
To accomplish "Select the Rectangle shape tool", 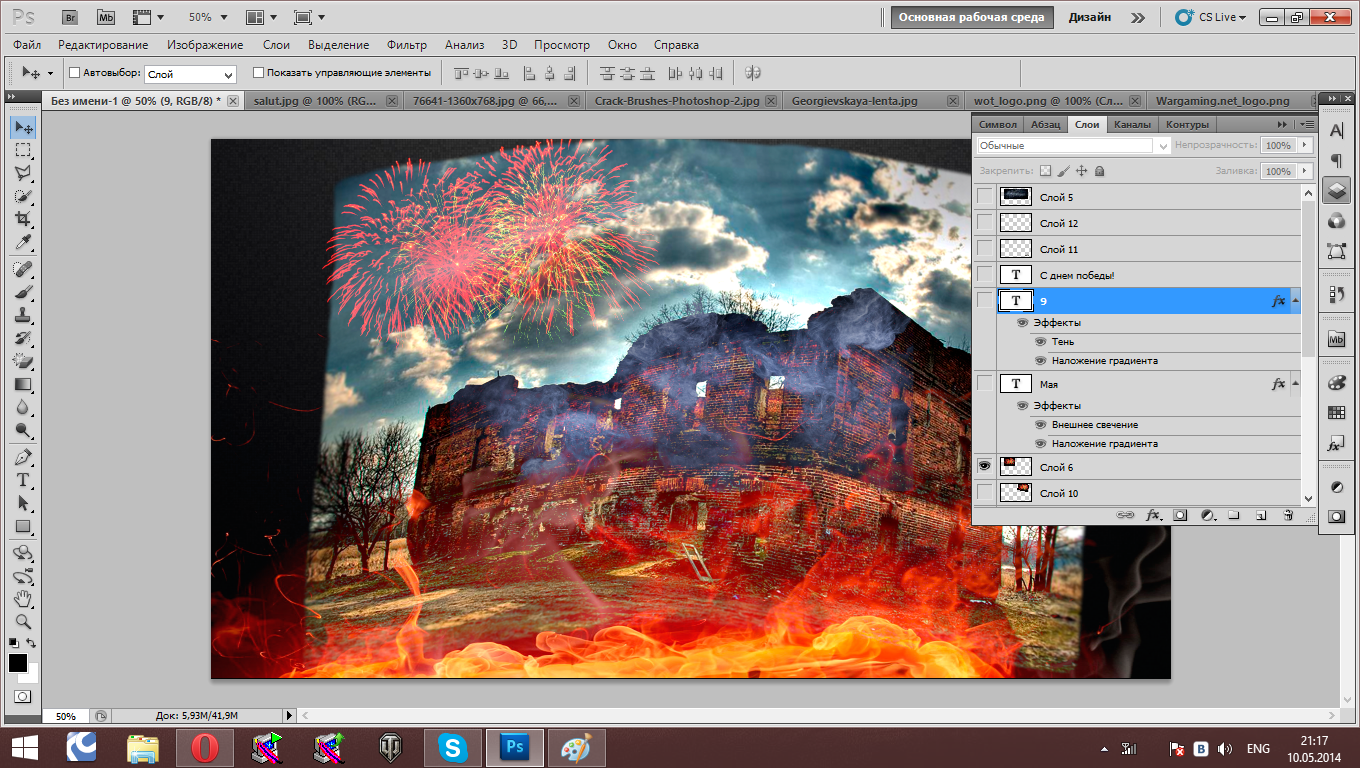I will (x=23, y=527).
